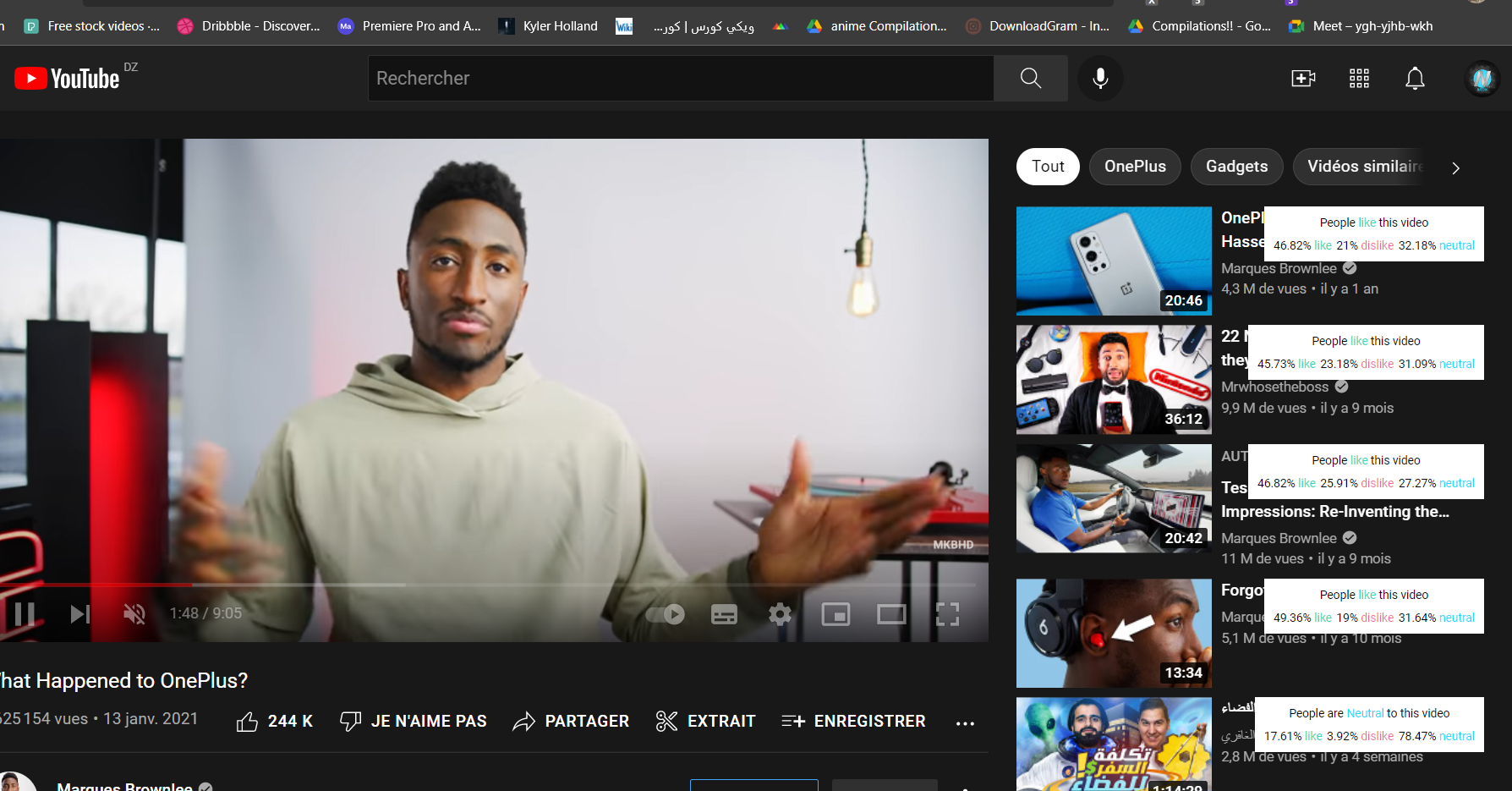Skip to the next video
This screenshot has height=791, width=1512.
click(80, 613)
